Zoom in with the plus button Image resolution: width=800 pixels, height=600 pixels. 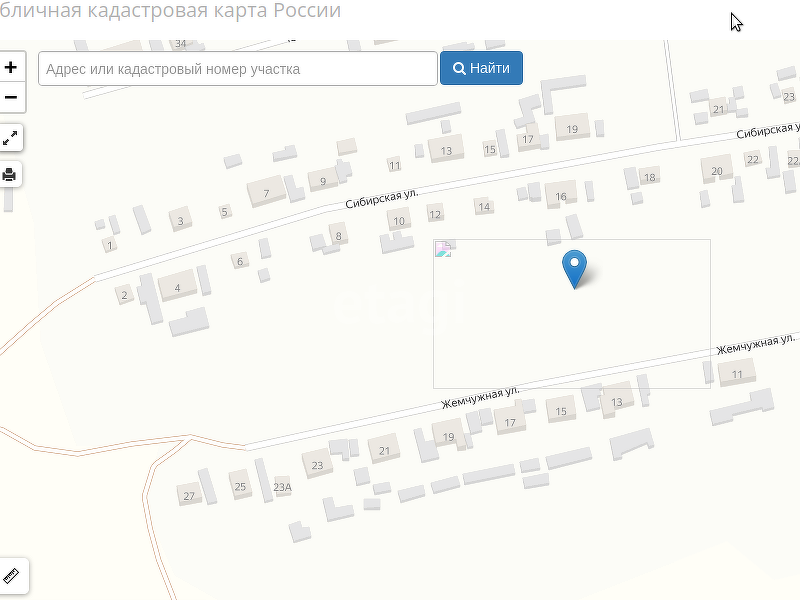tap(11, 67)
